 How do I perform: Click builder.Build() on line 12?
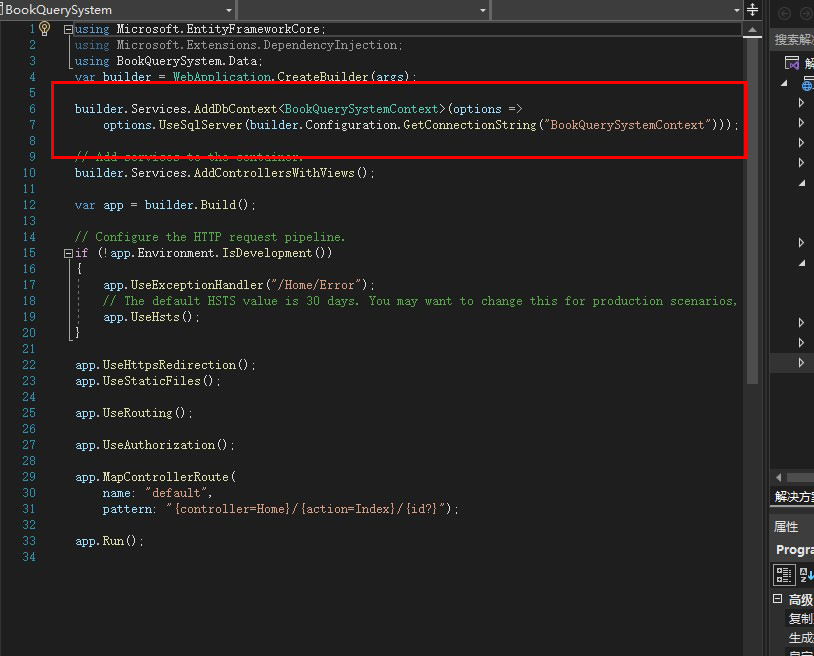(197, 205)
